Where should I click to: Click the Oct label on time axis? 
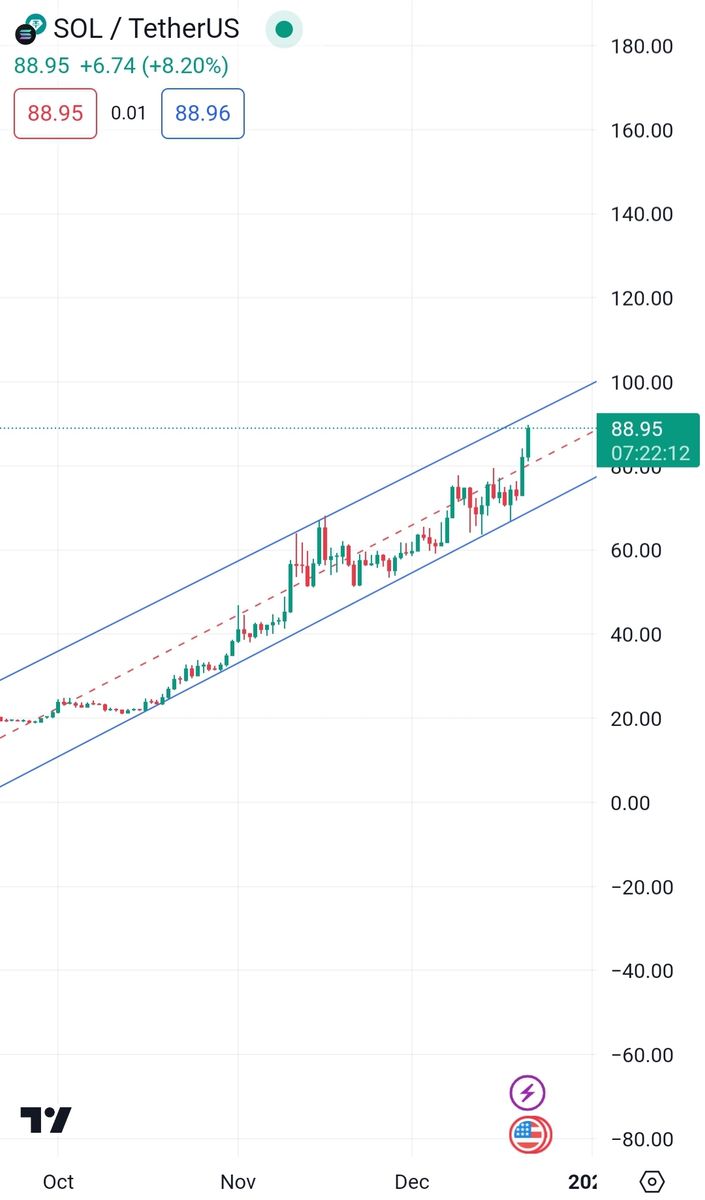pos(58,1182)
